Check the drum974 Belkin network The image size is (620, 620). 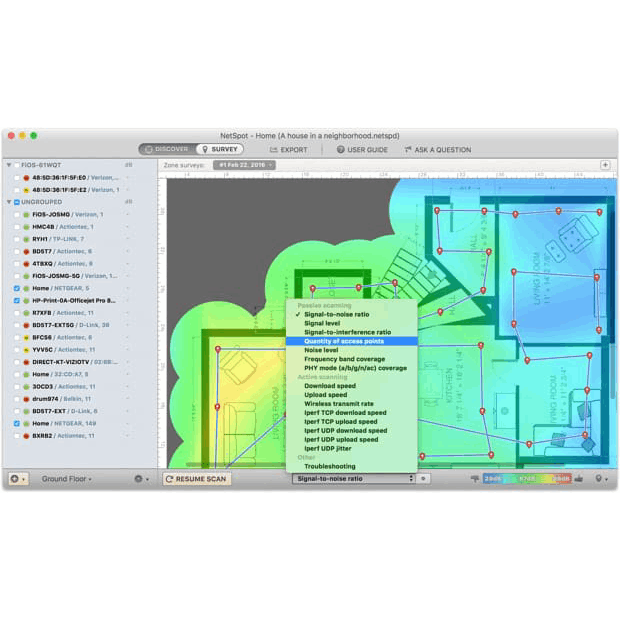17,399
